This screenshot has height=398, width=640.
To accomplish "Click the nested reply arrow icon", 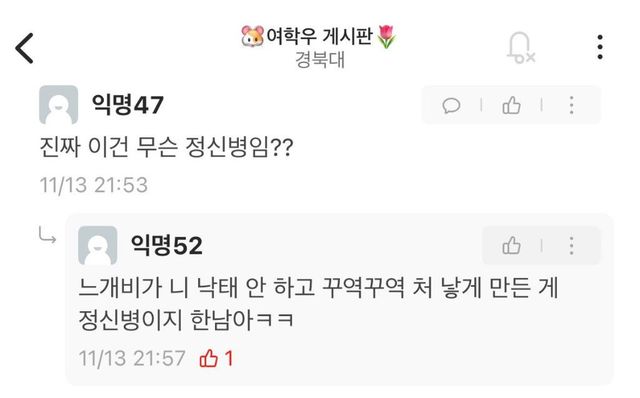I will tap(47, 235).
